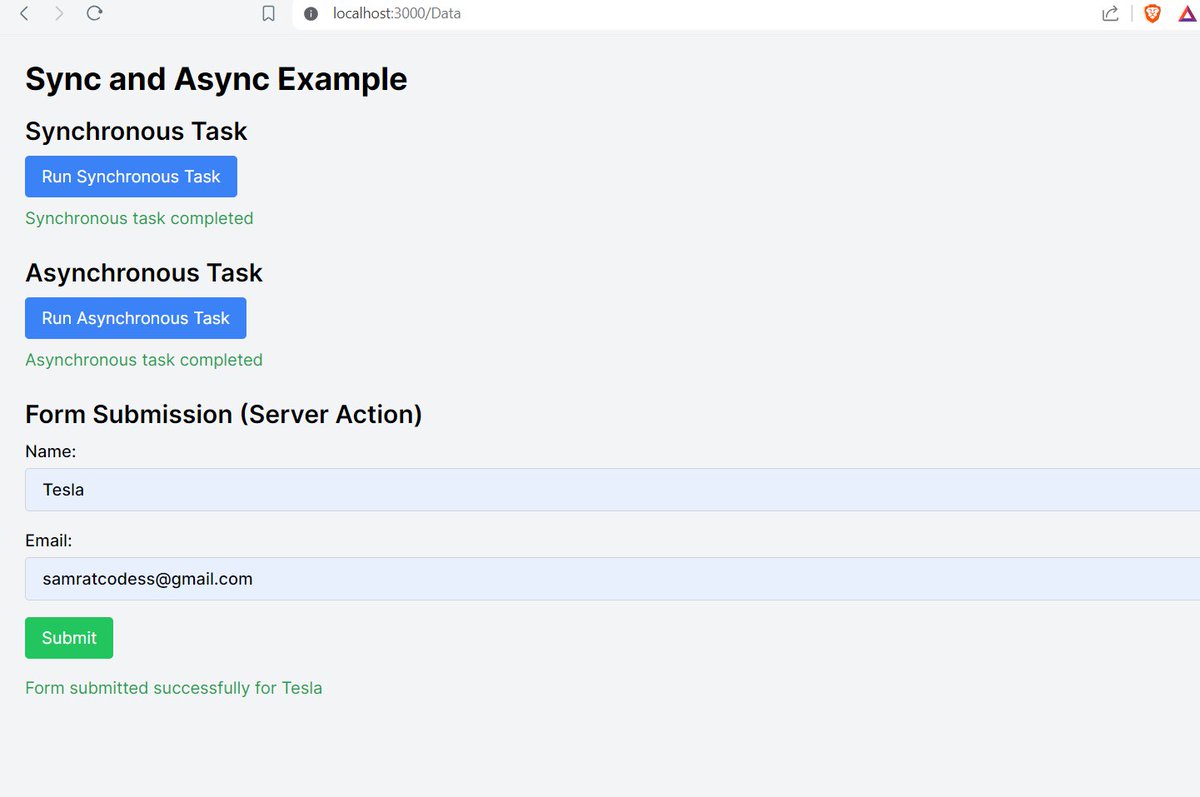Click the 'Email:' label
Screen dimensions: 1200x797
pyautogui.click(x=49, y=541)
